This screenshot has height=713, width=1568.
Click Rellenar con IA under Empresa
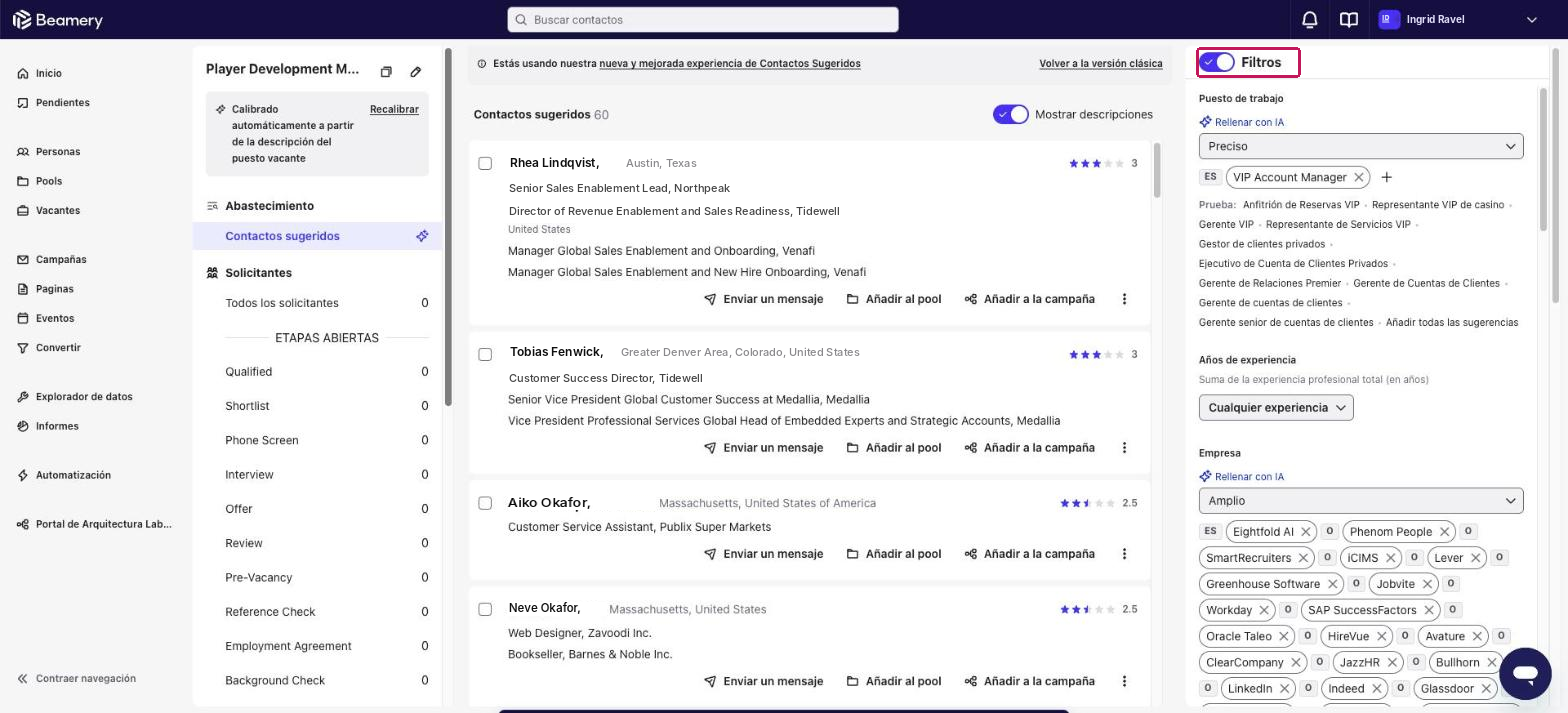coord(1241,477)
